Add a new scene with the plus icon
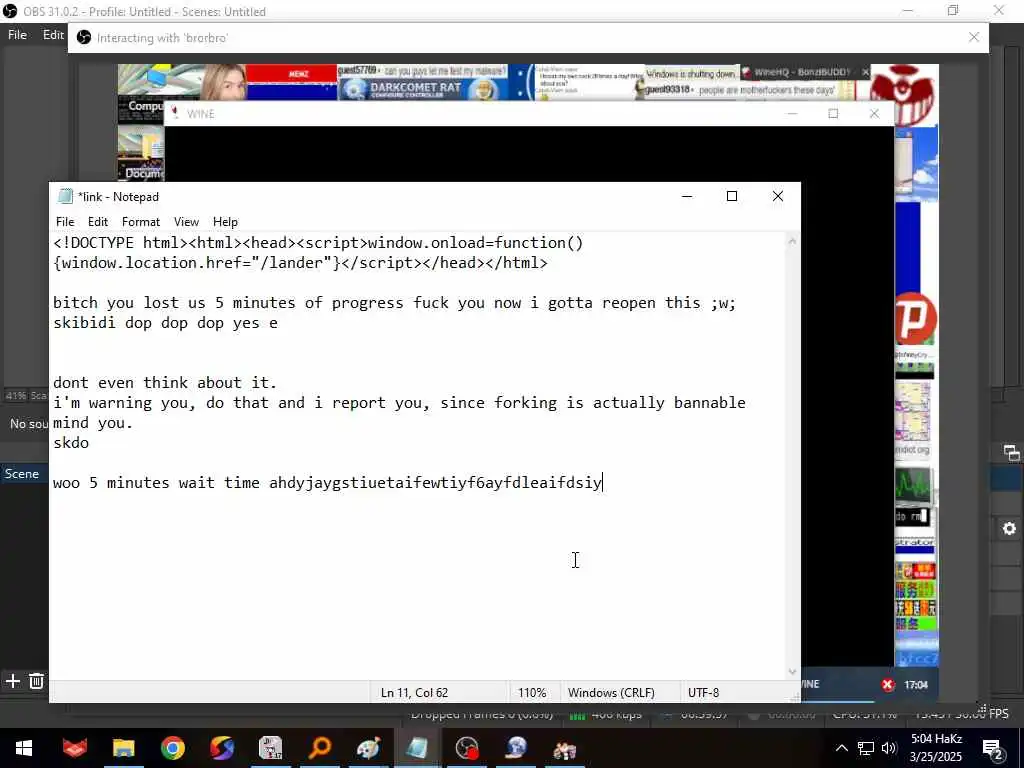 click(x=12, y=681)
